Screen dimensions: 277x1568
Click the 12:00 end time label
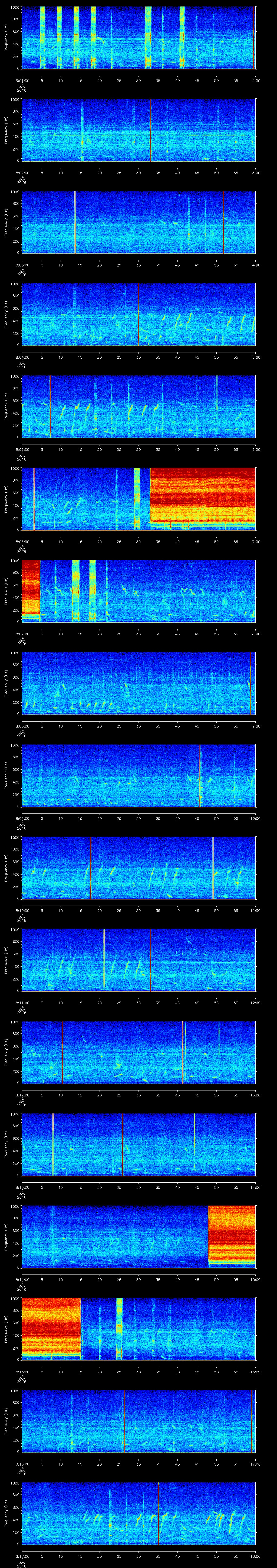(x=255, y=1003)
